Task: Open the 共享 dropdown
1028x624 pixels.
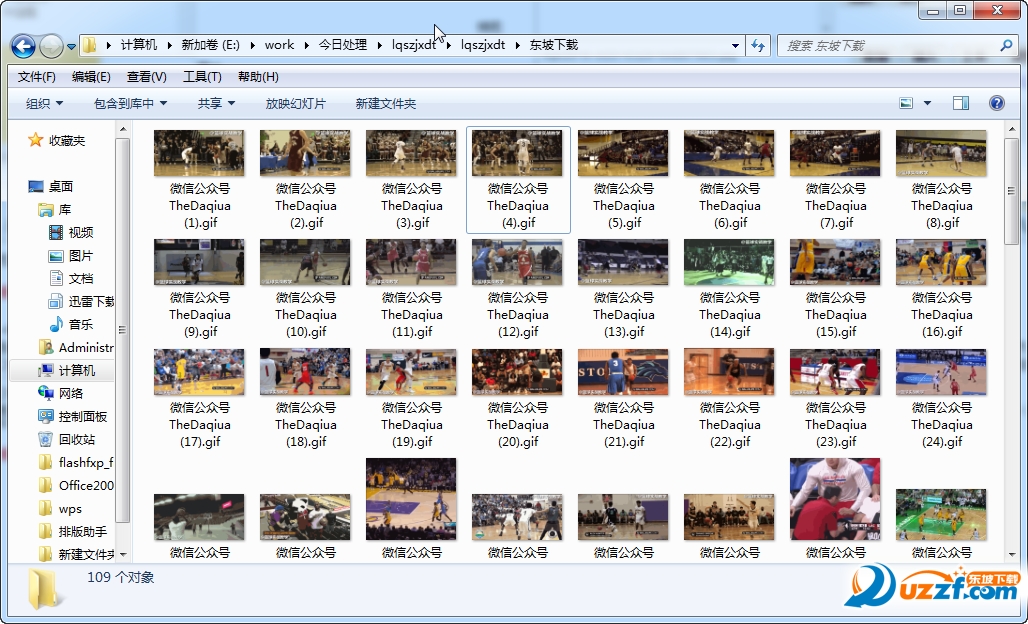Action: [x=216, y=104]
